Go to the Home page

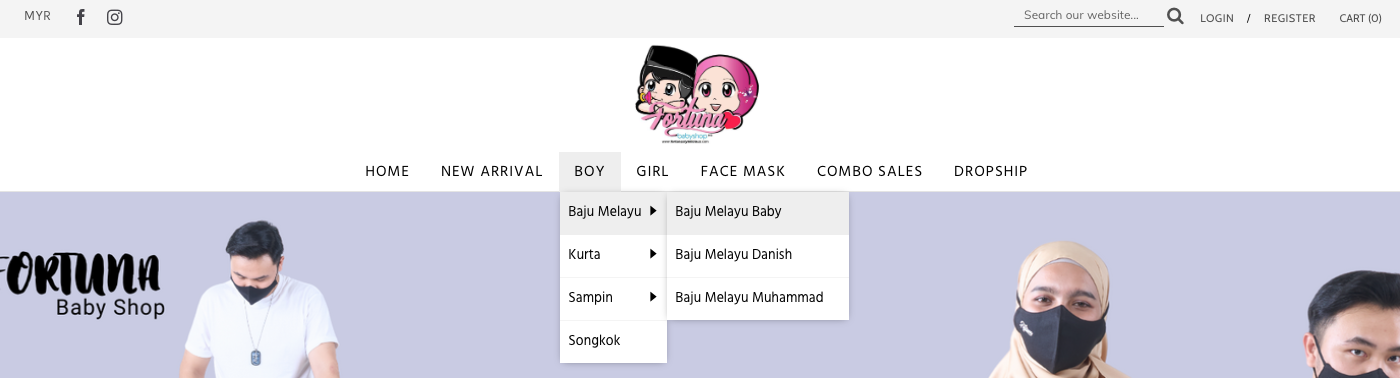(387, 171)
